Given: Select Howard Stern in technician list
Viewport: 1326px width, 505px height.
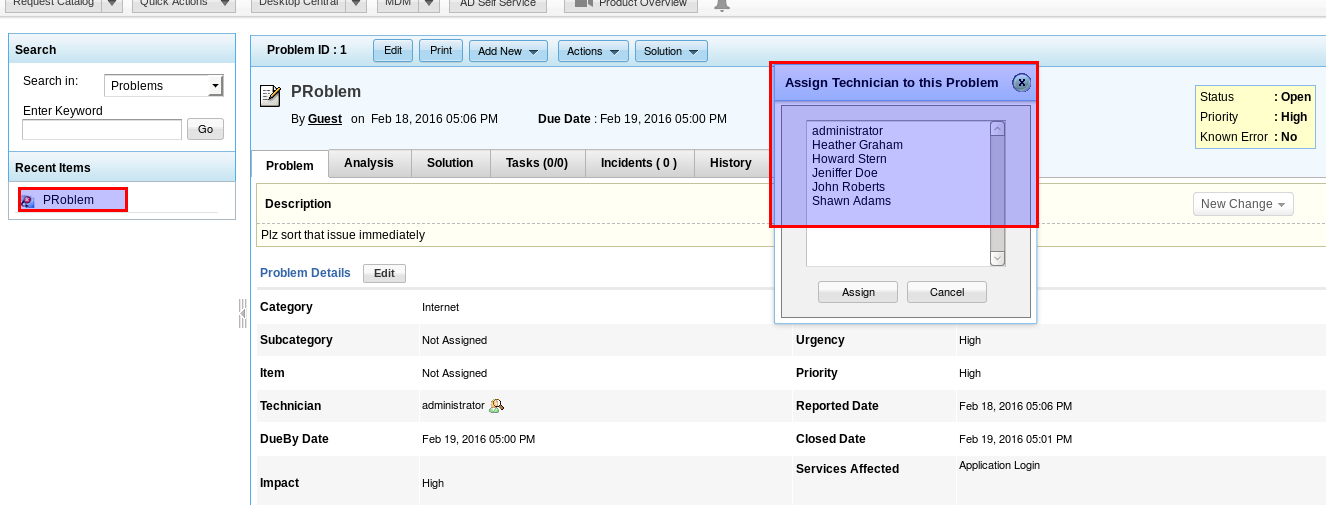Looking at the screenshot, I should click(849, 159).
